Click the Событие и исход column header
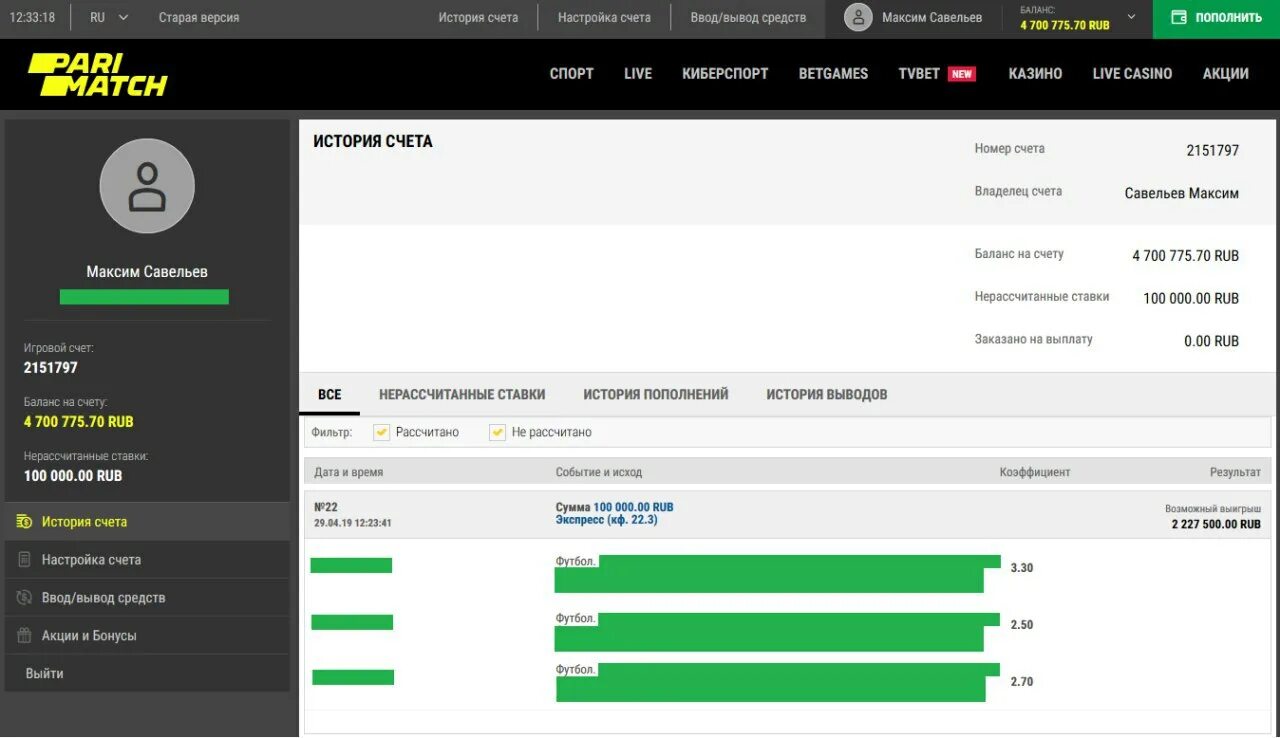The width and height of the screenshot is (1280, 738). click(599, 472)
